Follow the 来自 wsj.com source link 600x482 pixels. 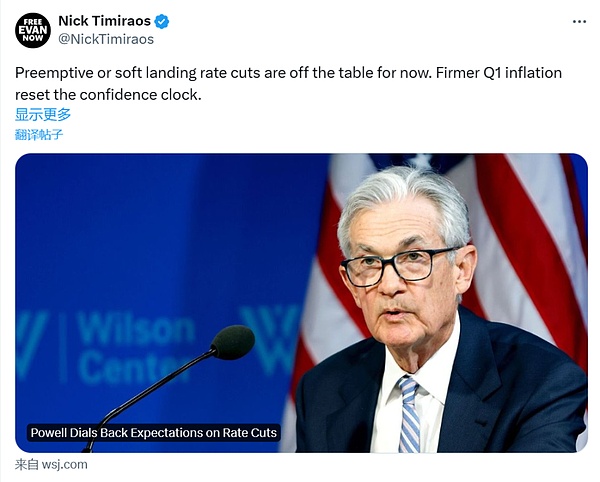coord(51,464)
